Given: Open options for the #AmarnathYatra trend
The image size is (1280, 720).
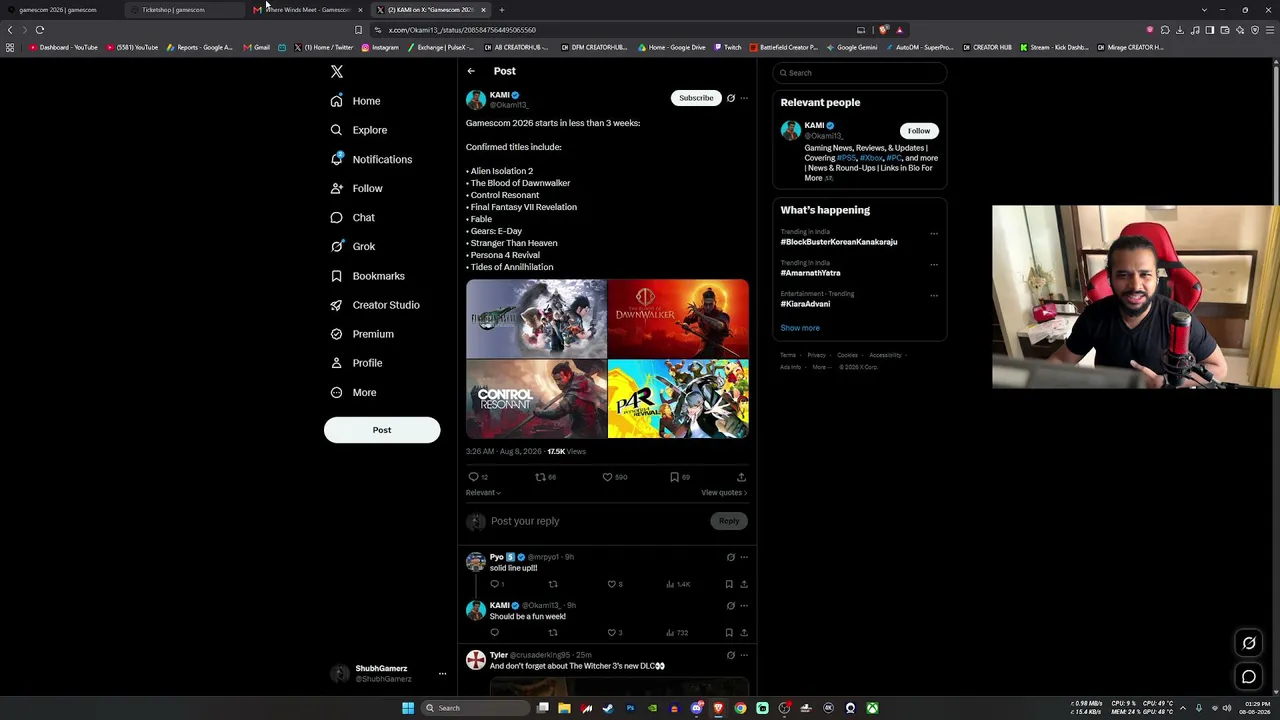Looking at the screenshot, I should [934, 265].
